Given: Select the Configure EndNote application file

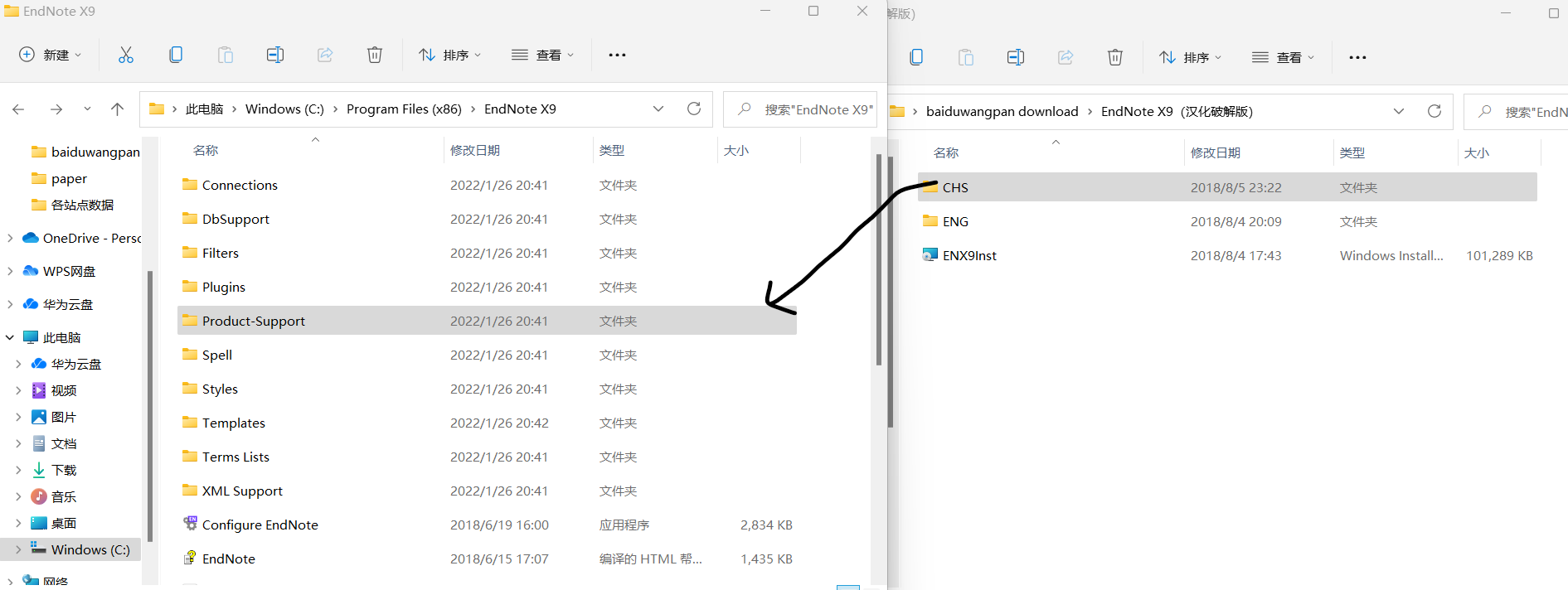Looking at the screenshot, I should (x=487, y=525).
